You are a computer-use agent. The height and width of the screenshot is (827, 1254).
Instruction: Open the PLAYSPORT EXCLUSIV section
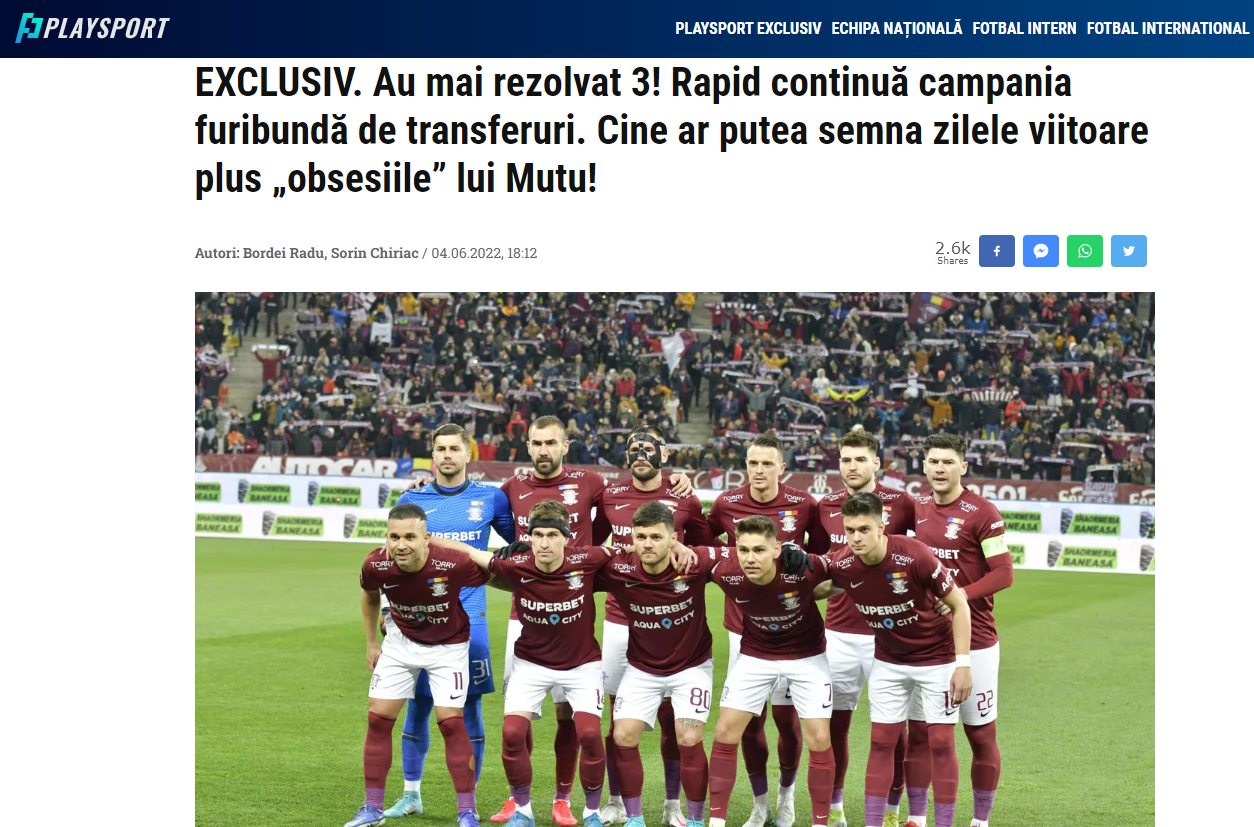[748, 28]
